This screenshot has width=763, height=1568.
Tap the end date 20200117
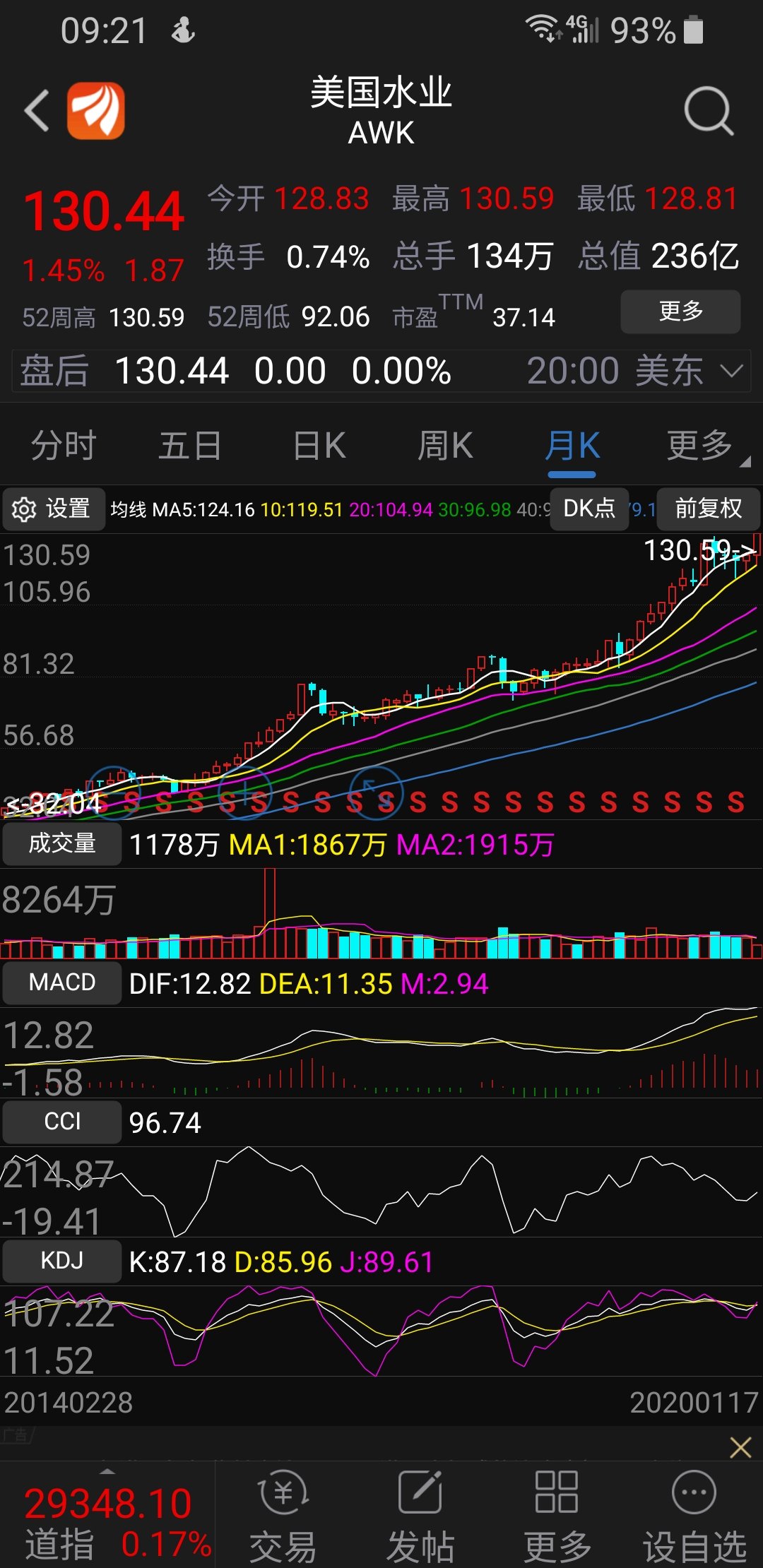(x=694, y=1402)
